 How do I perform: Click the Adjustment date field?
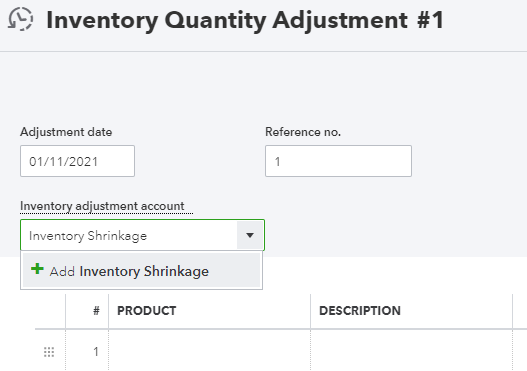77,161
